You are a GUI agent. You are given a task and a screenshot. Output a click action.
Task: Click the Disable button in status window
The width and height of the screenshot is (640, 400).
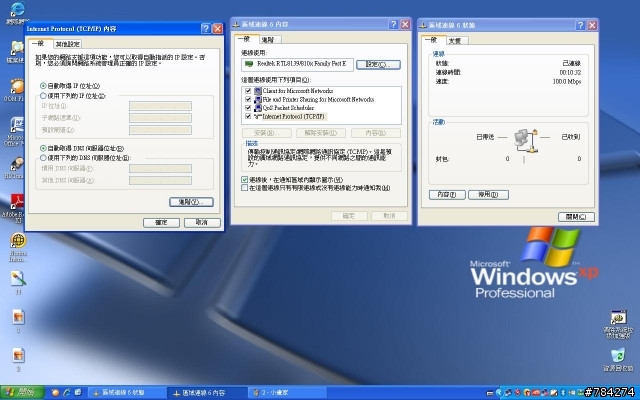(488, 195)
